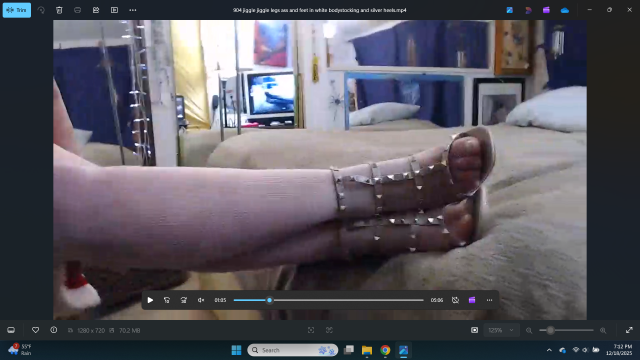Click the rotate icon in the top toolbar

point(41,10)
